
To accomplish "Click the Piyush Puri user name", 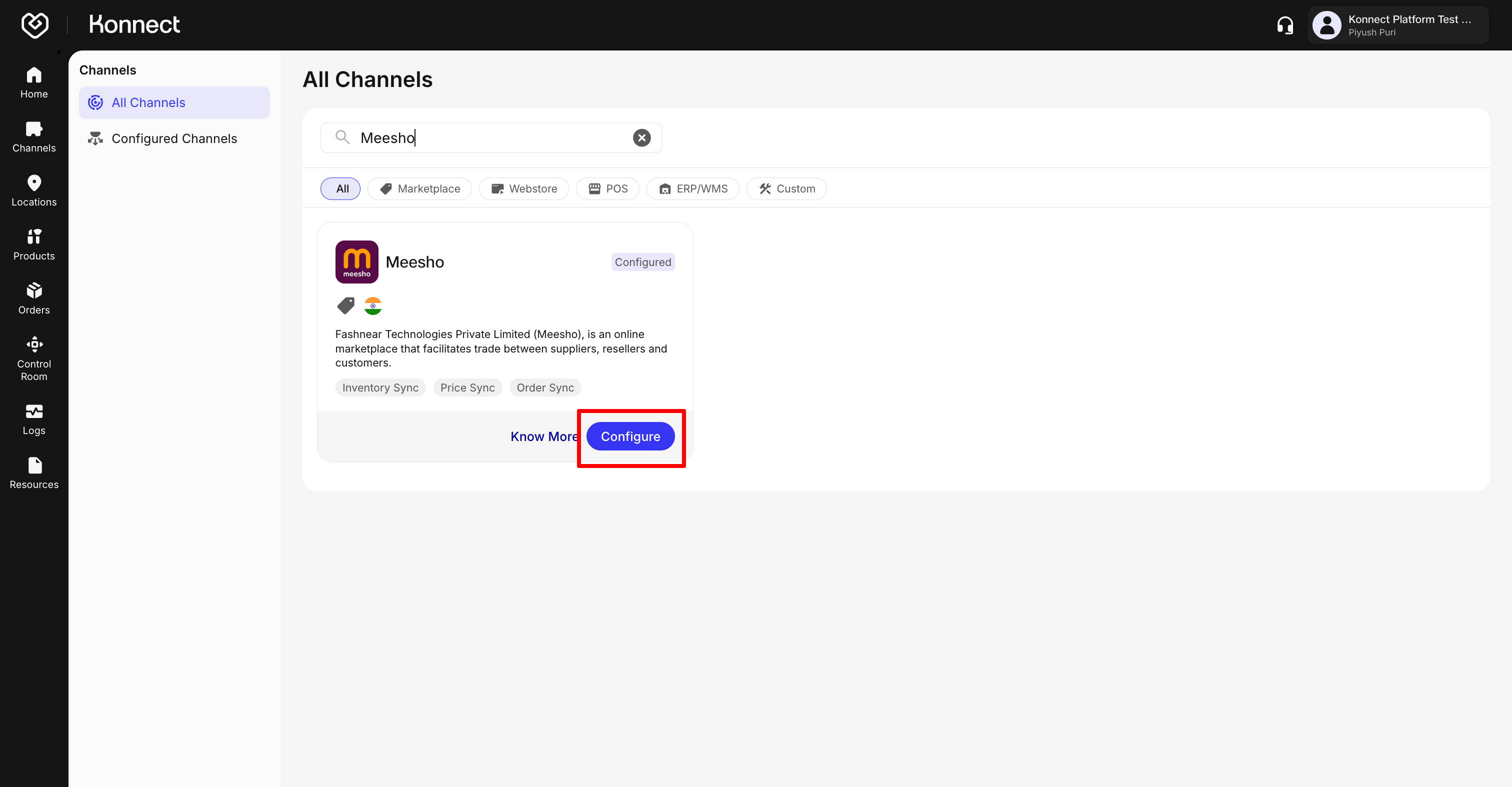I will pyautogui.click(x=1371, y=33).
